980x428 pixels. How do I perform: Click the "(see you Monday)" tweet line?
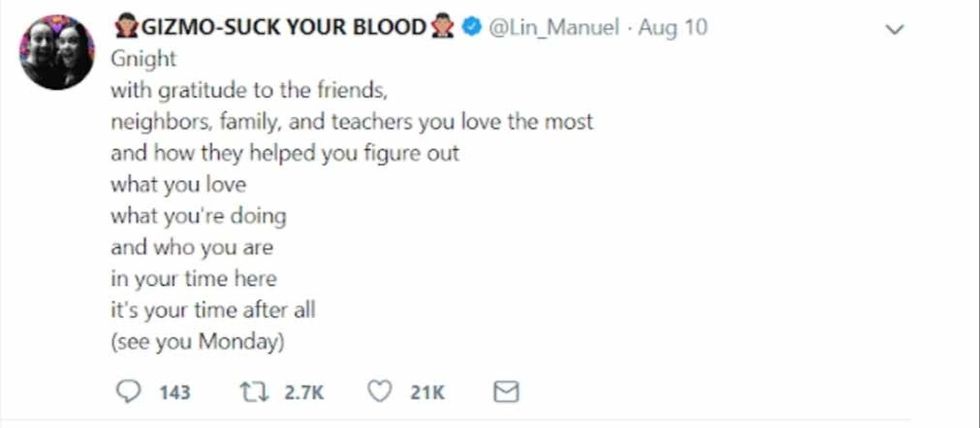[x=198, y=340]
